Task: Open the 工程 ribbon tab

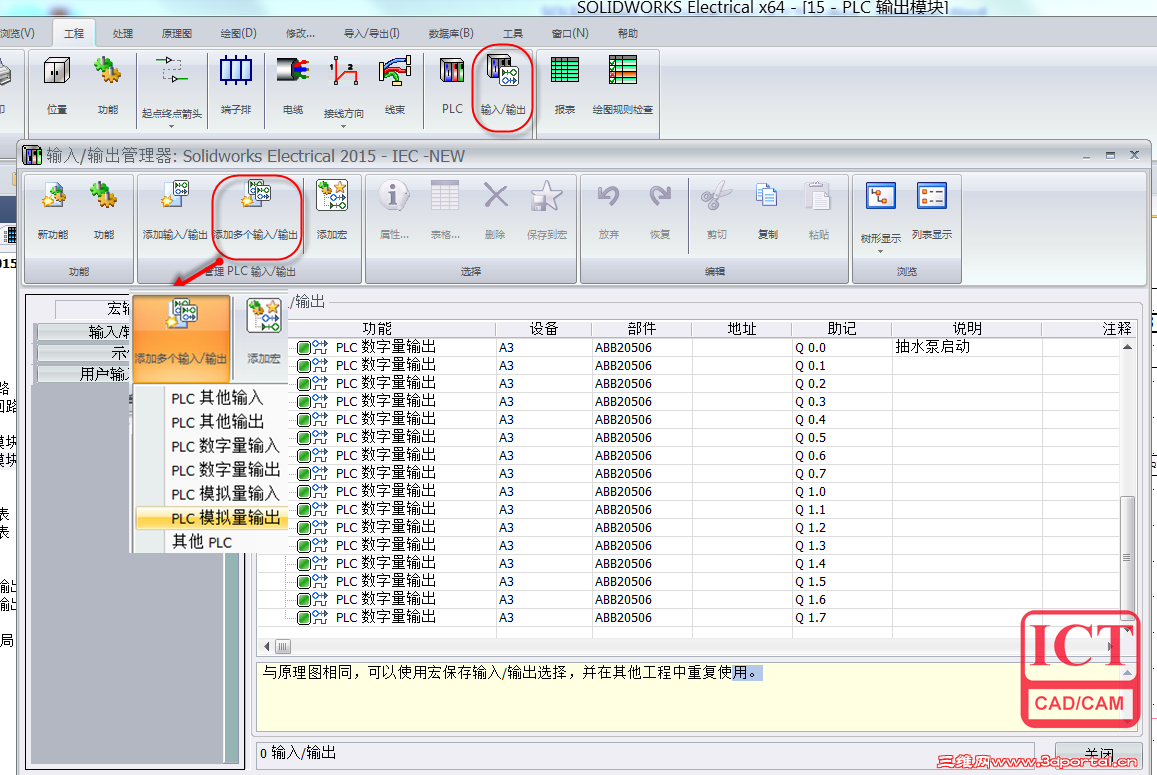Action: (x=74, y=33)
